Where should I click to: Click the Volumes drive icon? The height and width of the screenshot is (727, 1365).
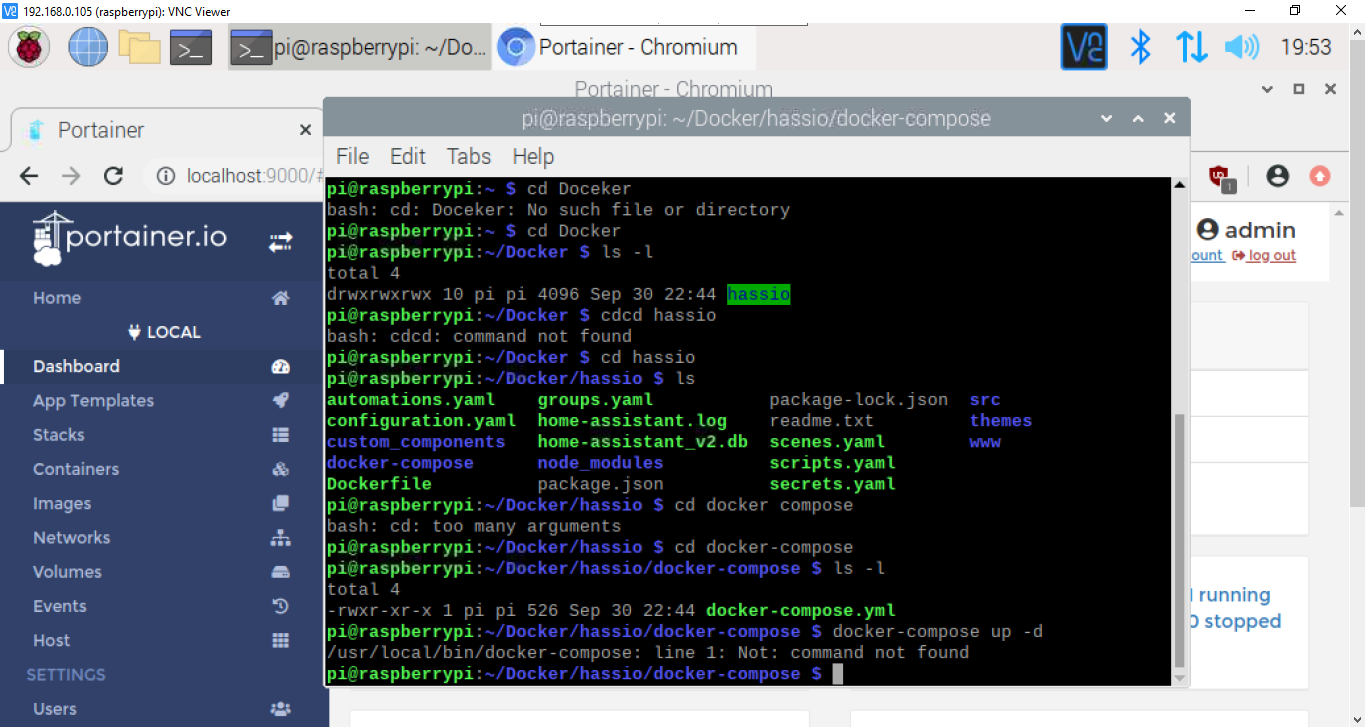tap(281, 571)
